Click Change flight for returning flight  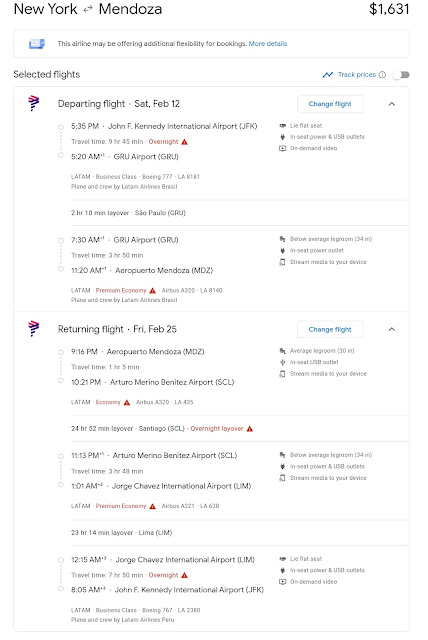(330, 329)
